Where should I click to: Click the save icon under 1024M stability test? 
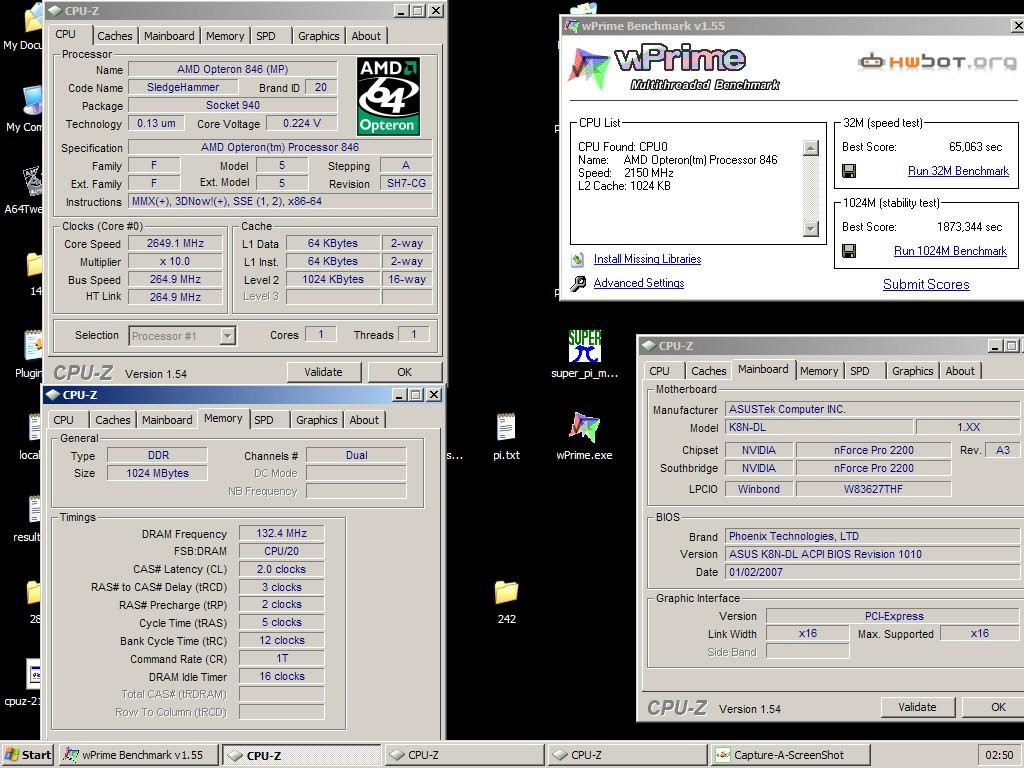[849, 251]
